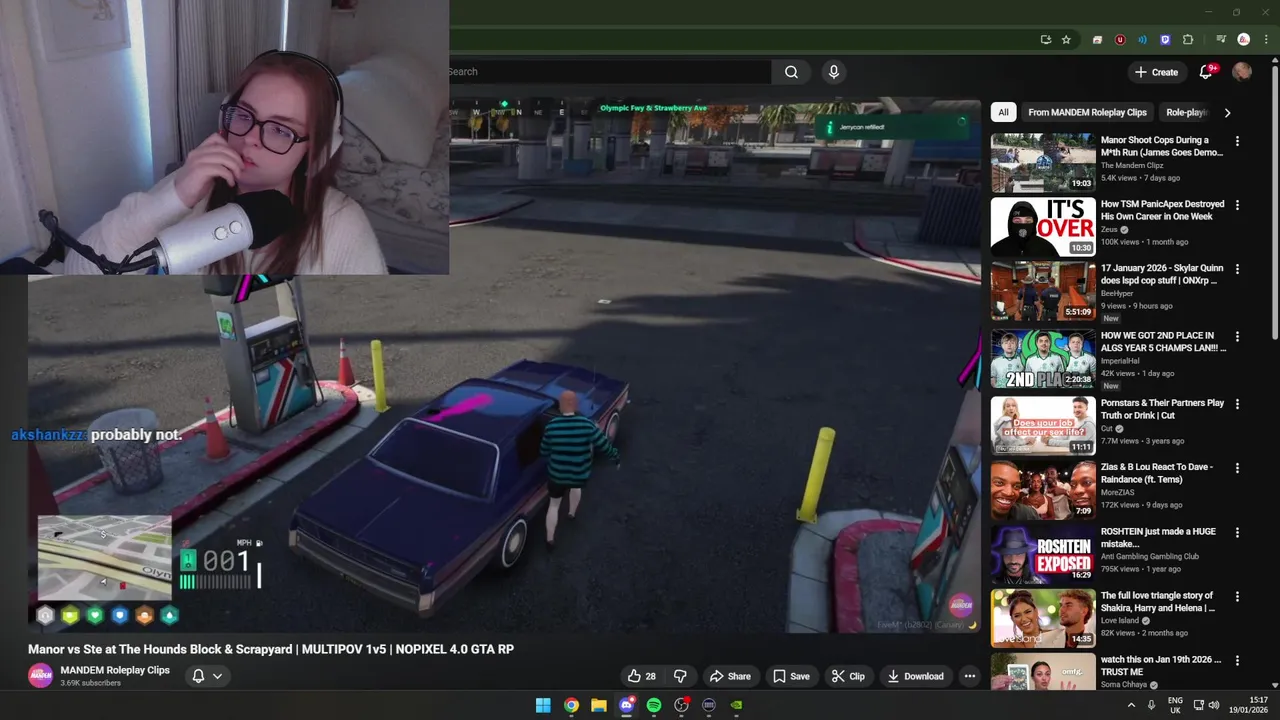Open NVIDIA app from the taskbar
Image resolution: width=1280 pixels, height=720 pixels.
tap(736, 705)
